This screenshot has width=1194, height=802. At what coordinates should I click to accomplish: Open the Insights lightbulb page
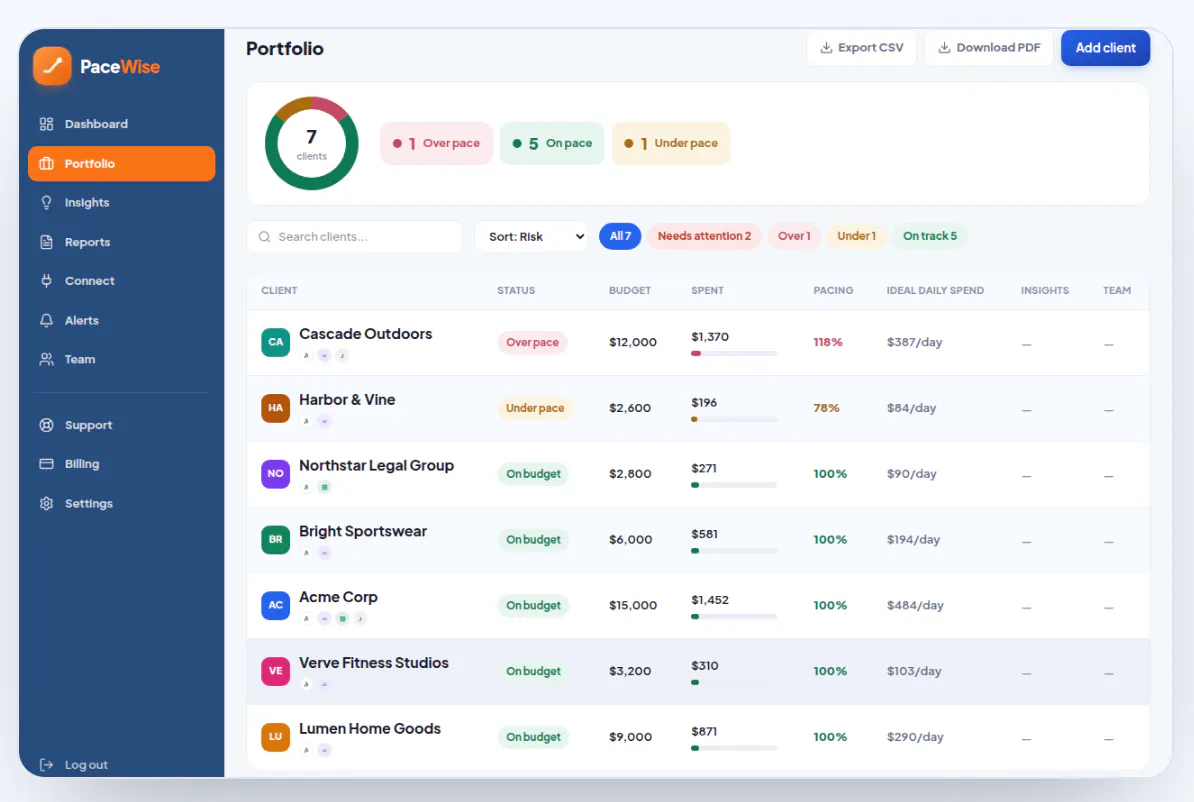121,203
